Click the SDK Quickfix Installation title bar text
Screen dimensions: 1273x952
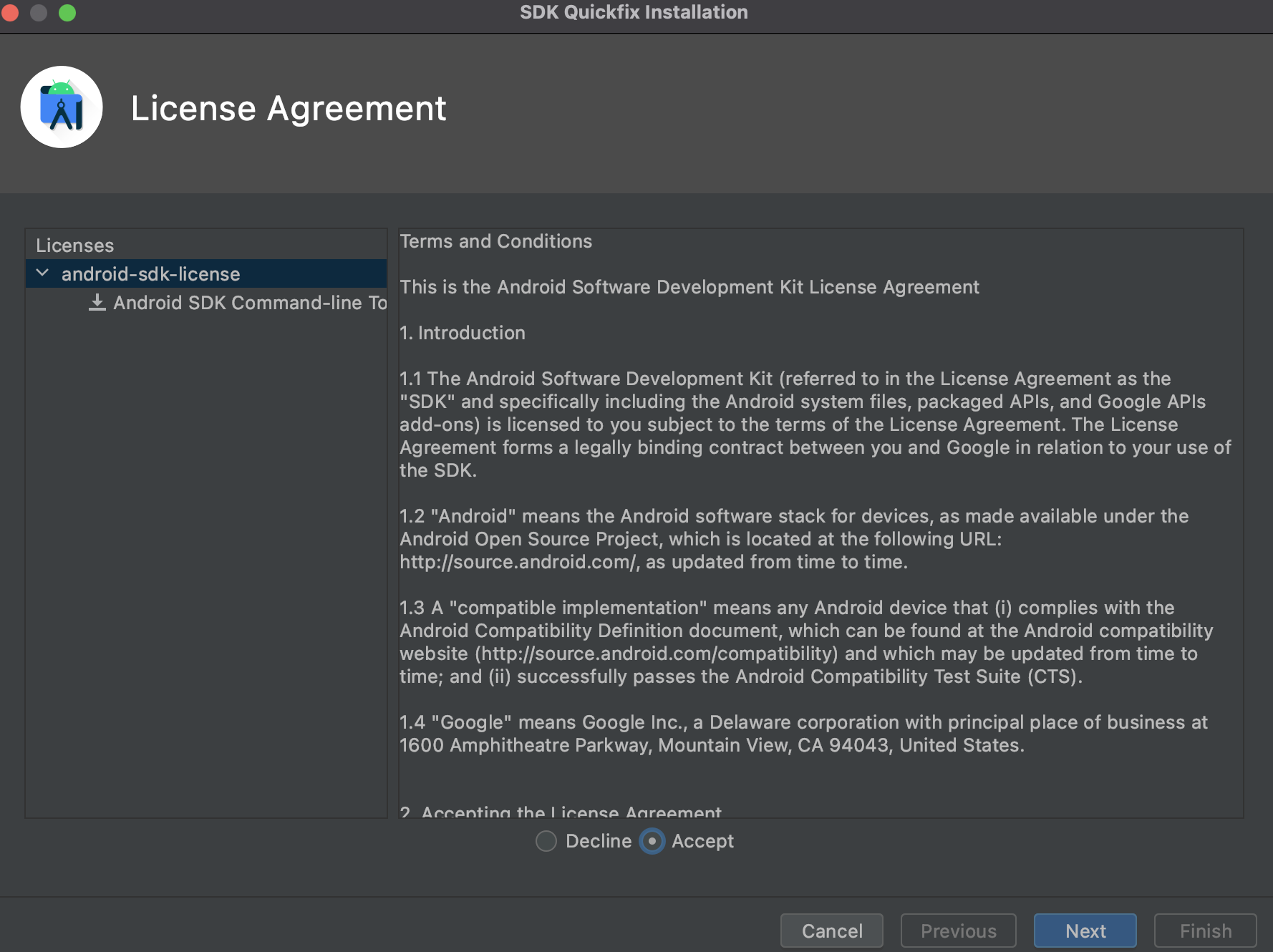pyautogui.click(x=634, y=12)
